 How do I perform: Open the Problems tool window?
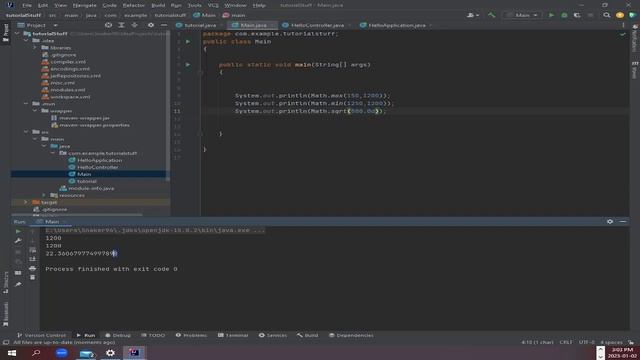(x=191, y=335)
